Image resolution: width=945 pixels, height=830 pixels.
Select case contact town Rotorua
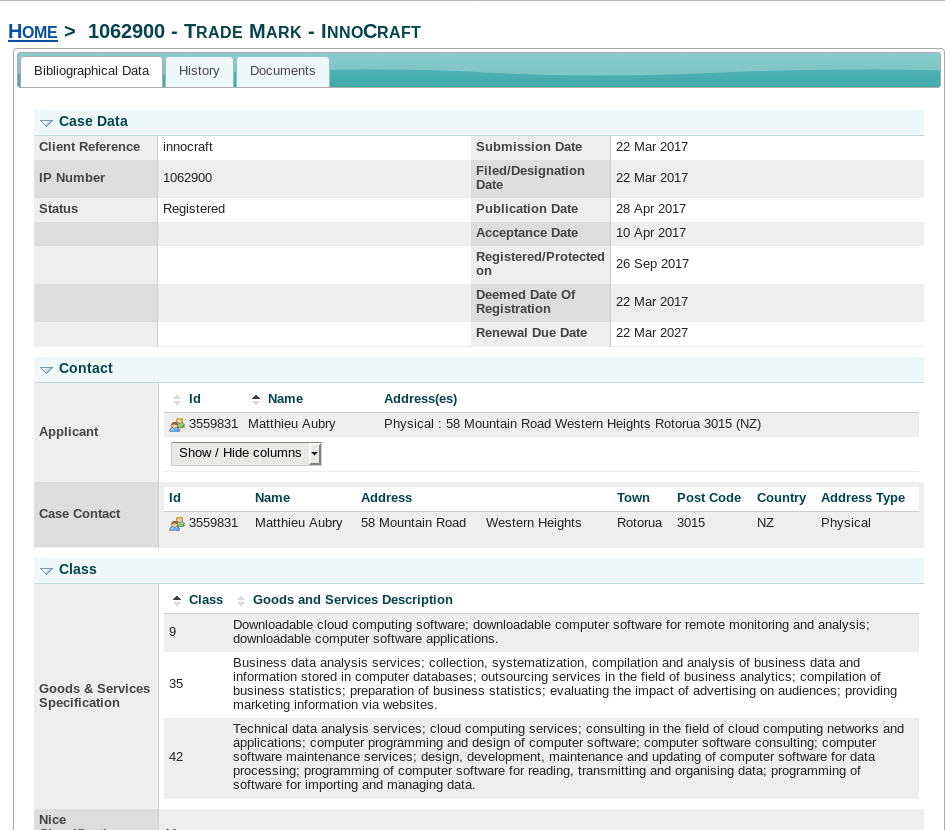tap(639, 523)
